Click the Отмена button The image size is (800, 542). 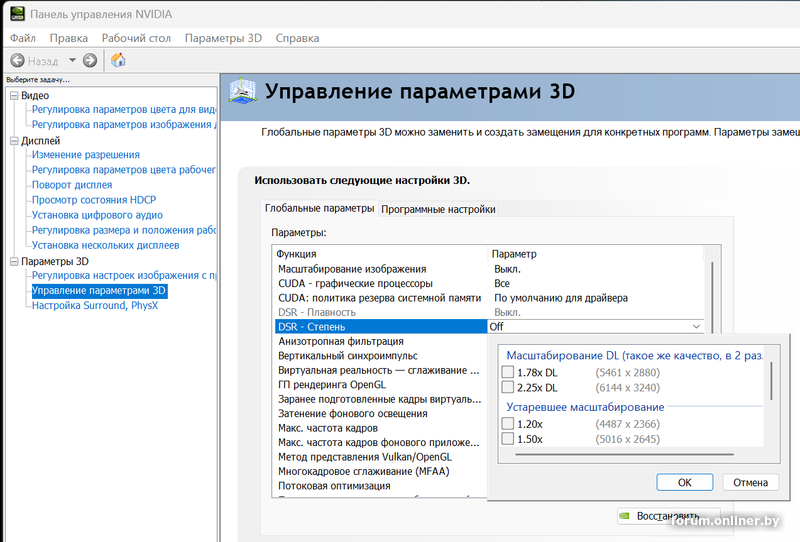[x=750, y=482]
